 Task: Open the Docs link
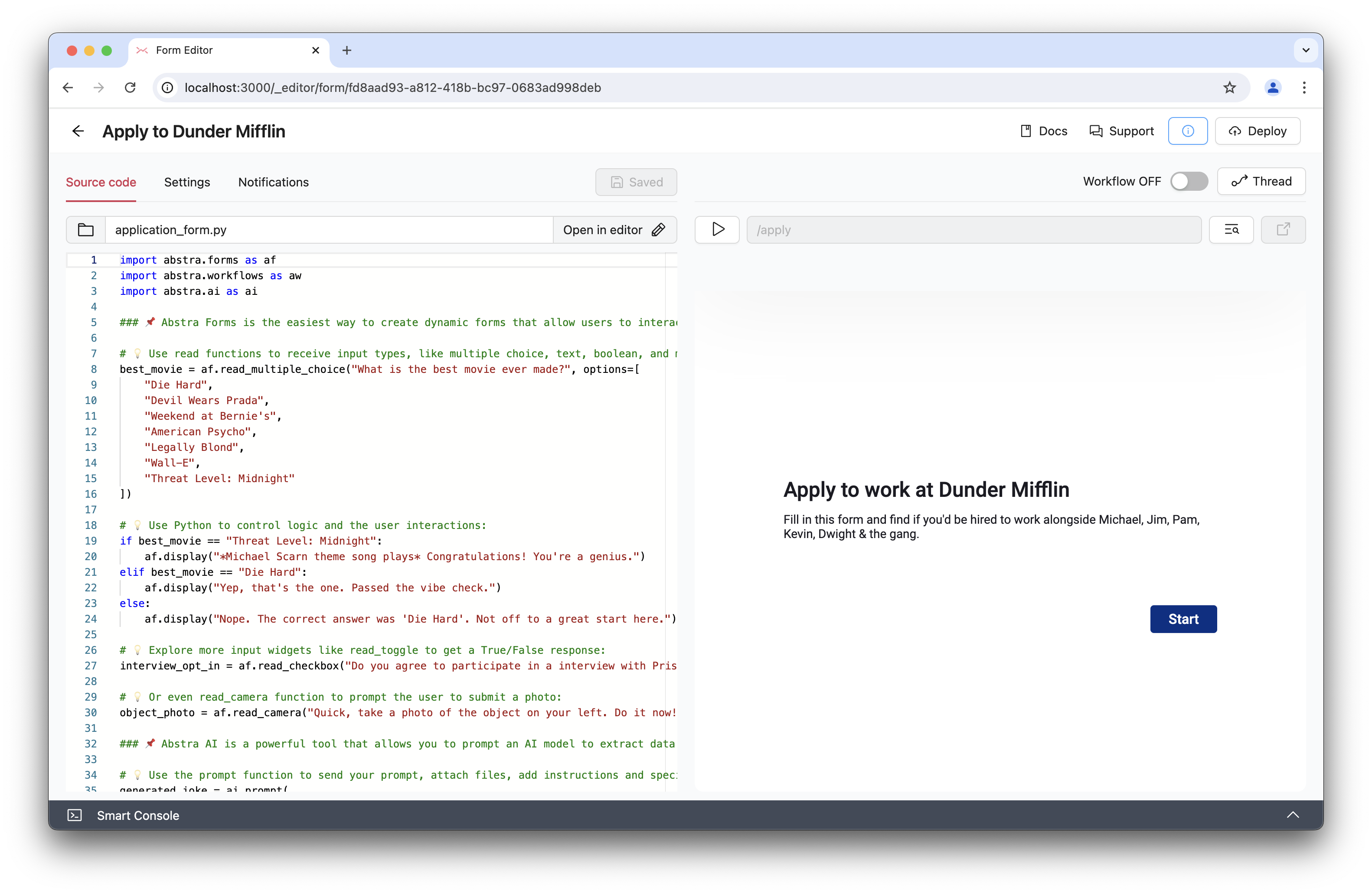(1043, 131)
